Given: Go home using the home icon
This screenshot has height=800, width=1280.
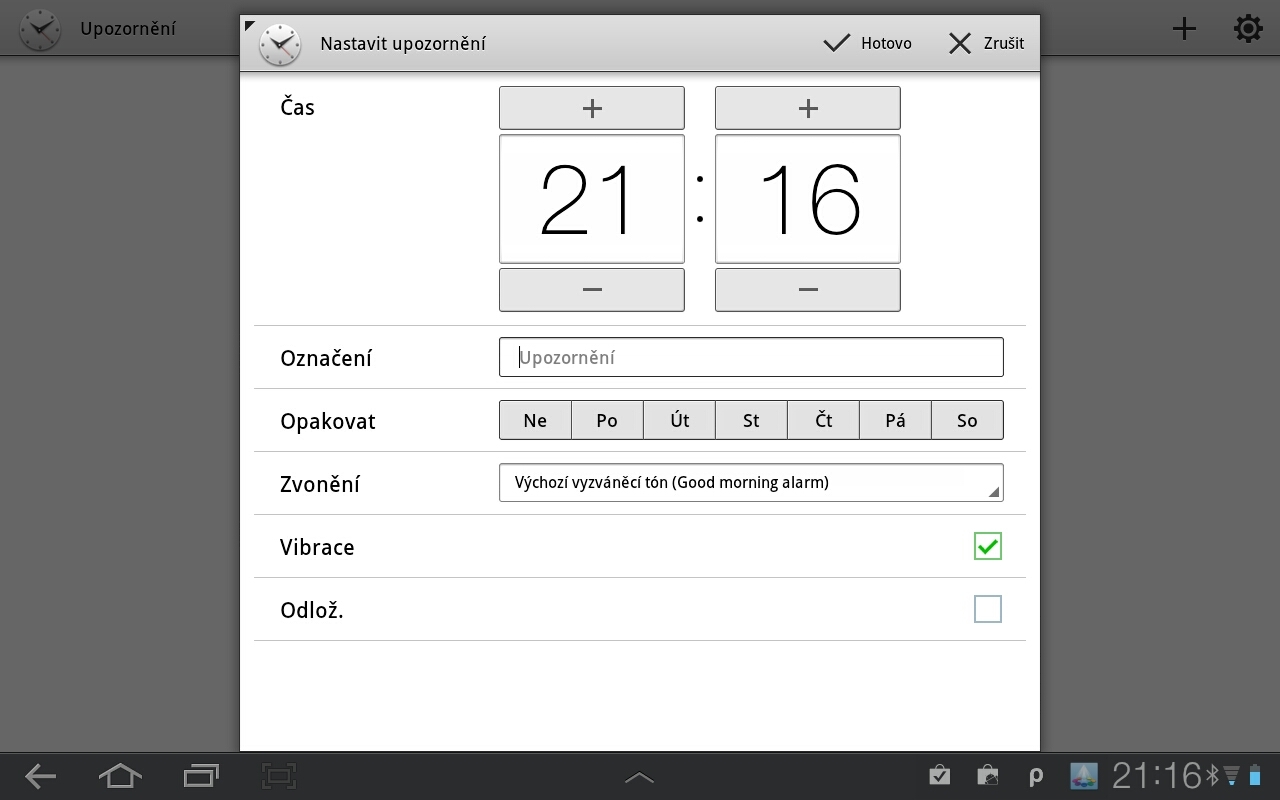Looking at the screenshot, I should [120, 776].
